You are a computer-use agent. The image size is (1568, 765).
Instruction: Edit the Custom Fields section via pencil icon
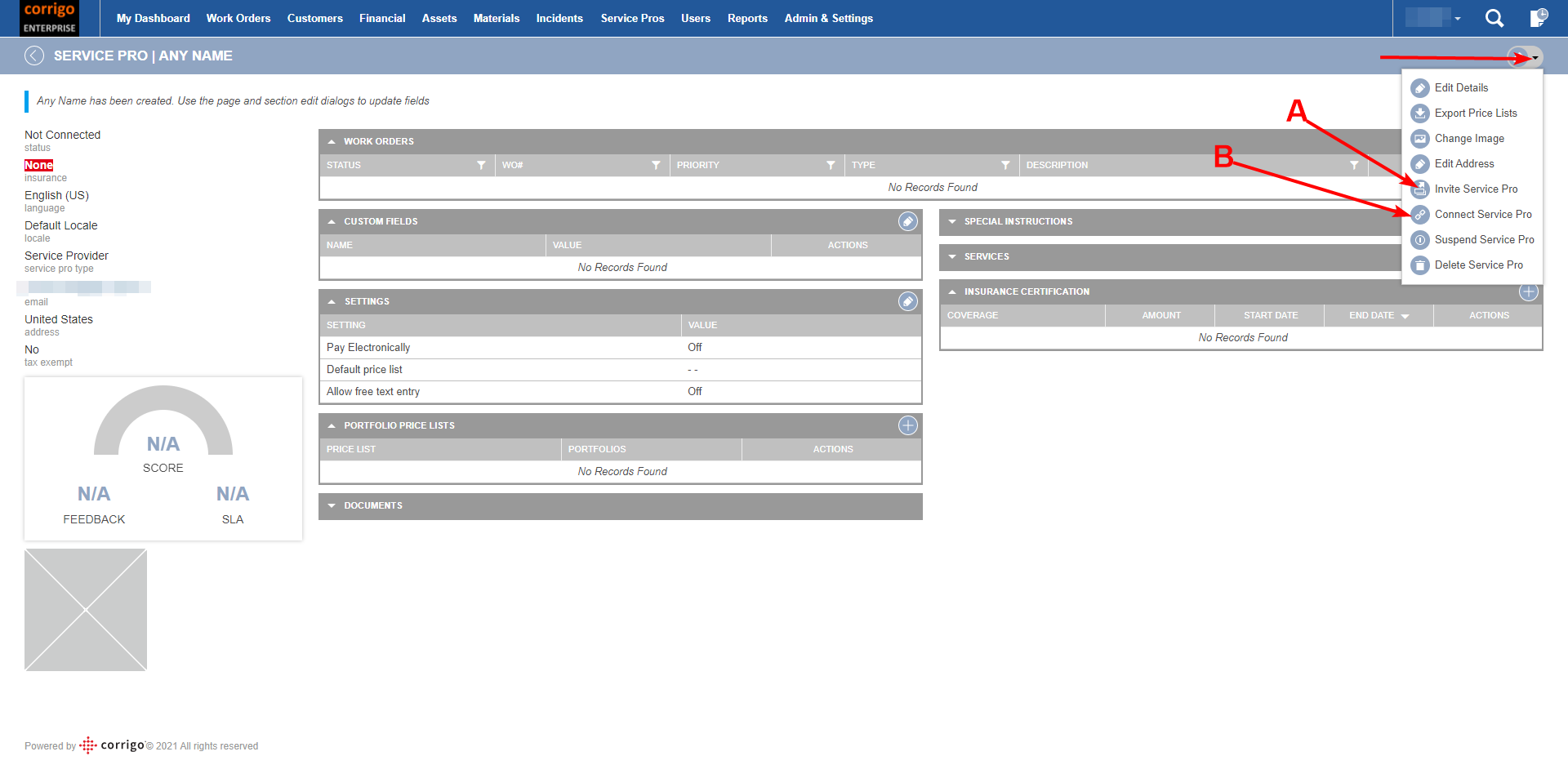[x=906, y=221]
